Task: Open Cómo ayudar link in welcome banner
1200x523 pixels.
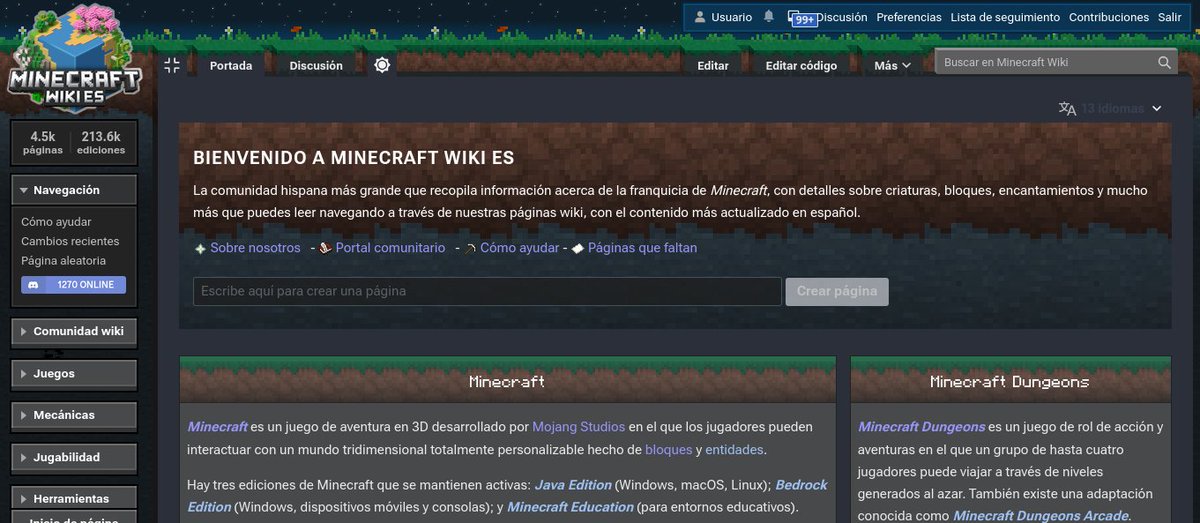Action: (x=519, y=248)
